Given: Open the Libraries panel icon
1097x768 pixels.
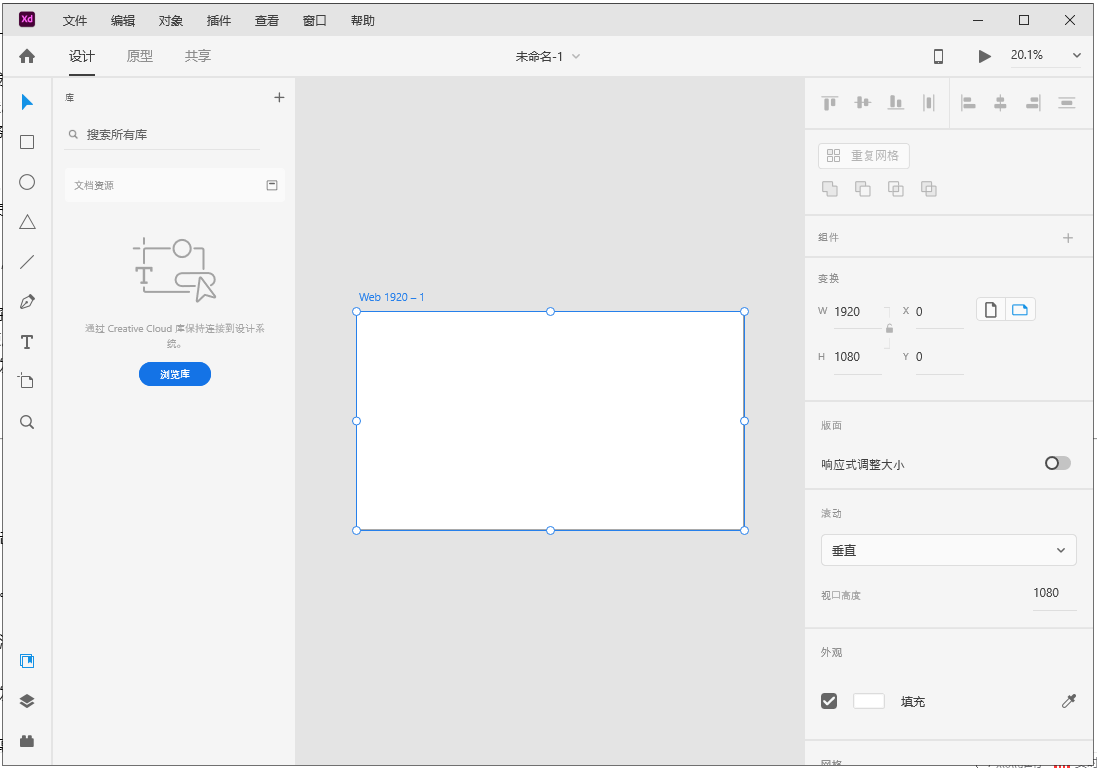Looking at the screenshot, I should tap(27, 661).
